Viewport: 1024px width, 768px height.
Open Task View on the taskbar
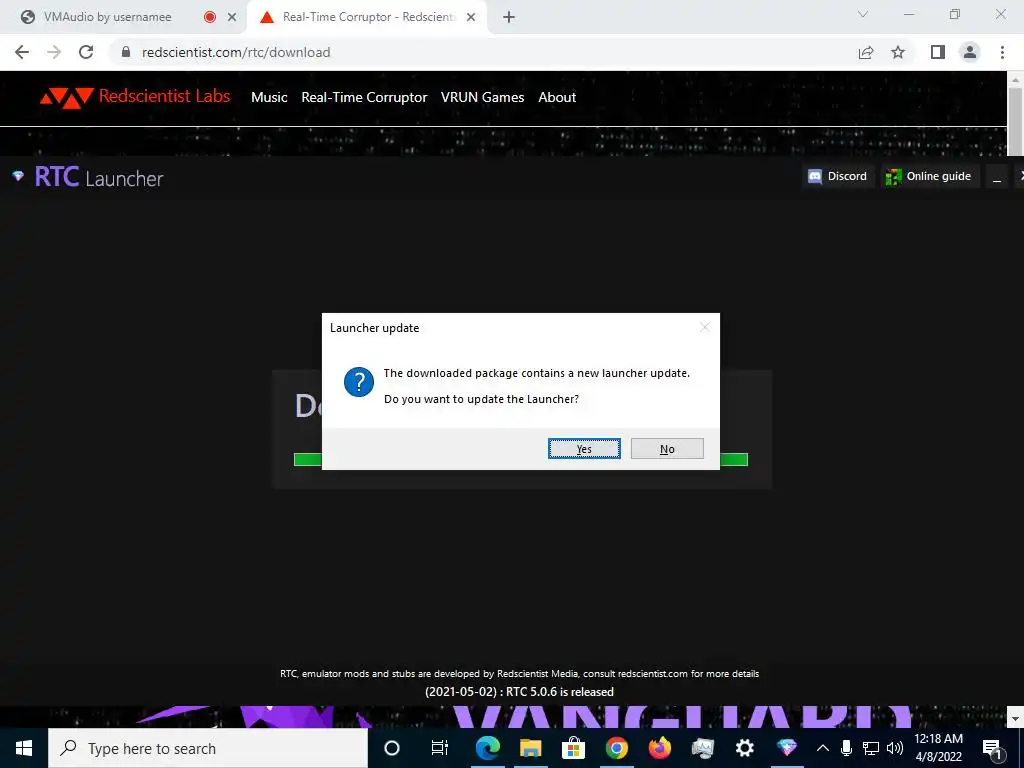tap(440, 748)
